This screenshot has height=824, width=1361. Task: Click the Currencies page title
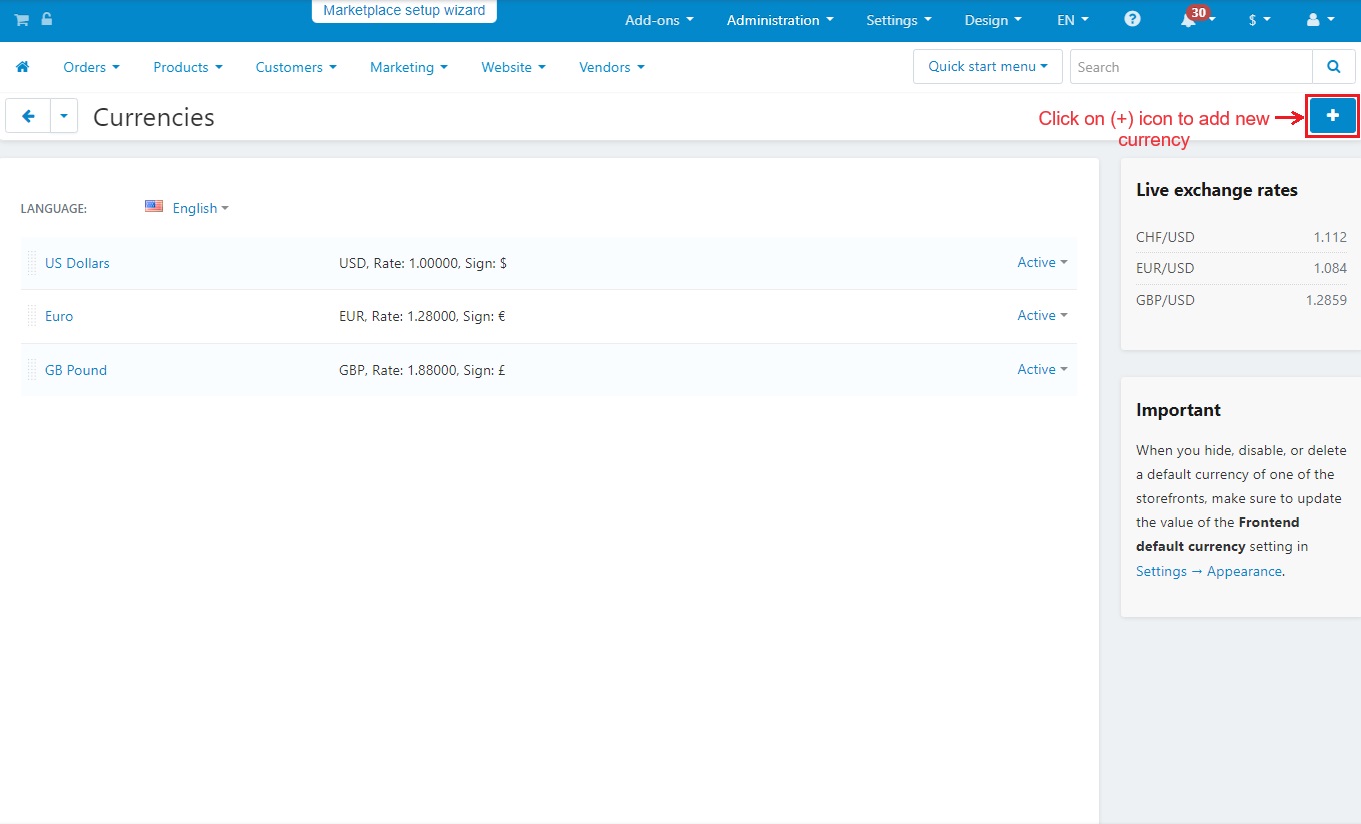(x=154, y=117)
